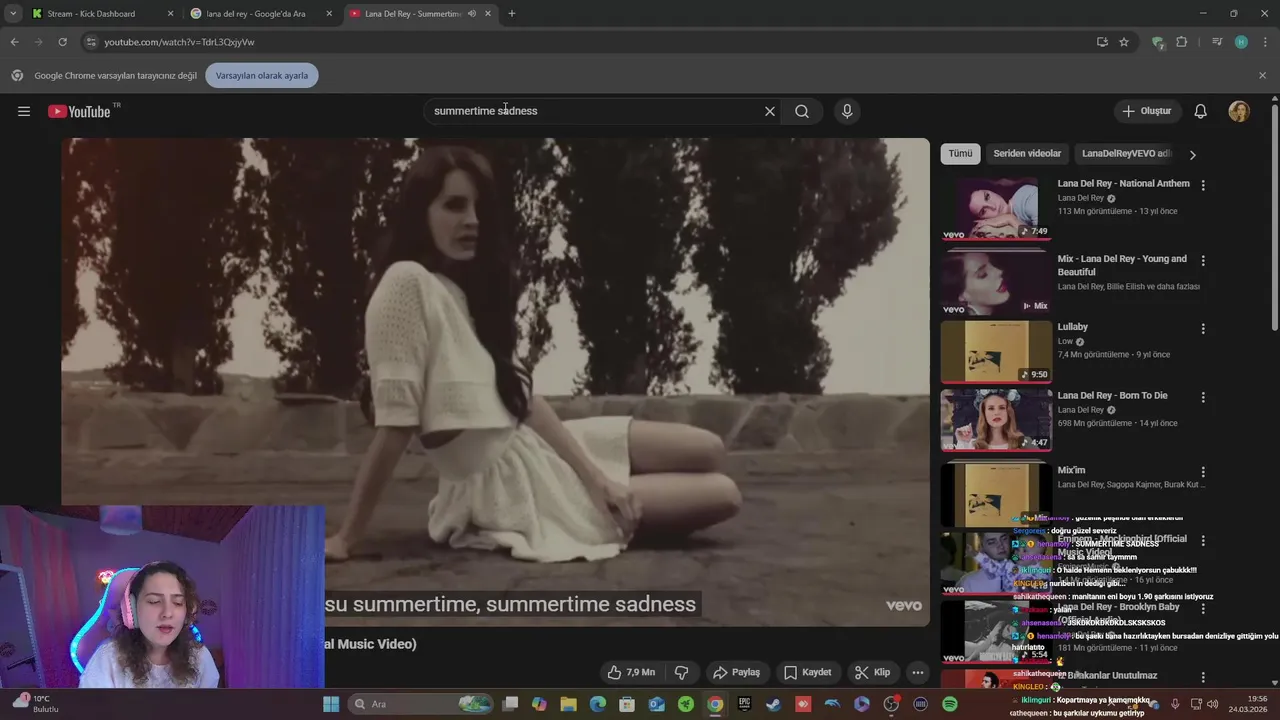Start voice search with microphone icon
The width and height of the screenshot is (1280, 720).
coord(847,111)
